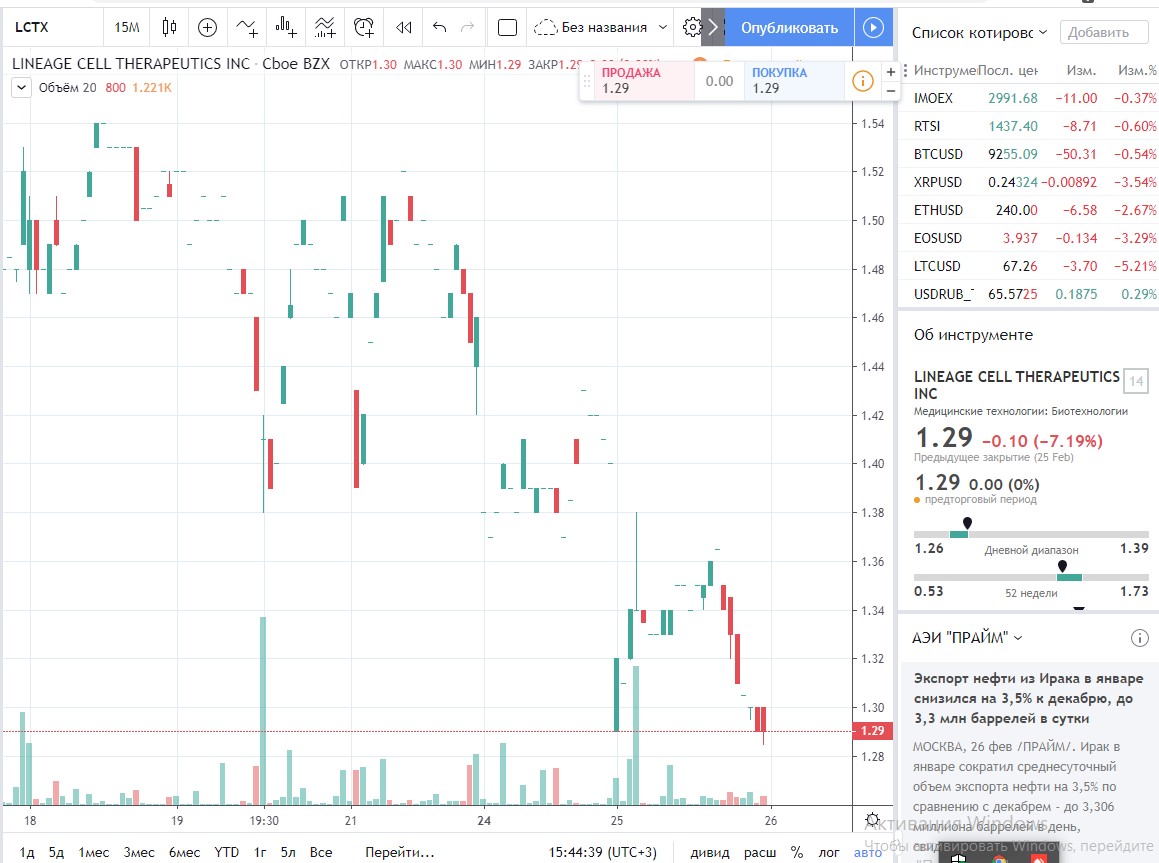Click the cloud save icon by Без названия

pos(545,27)
